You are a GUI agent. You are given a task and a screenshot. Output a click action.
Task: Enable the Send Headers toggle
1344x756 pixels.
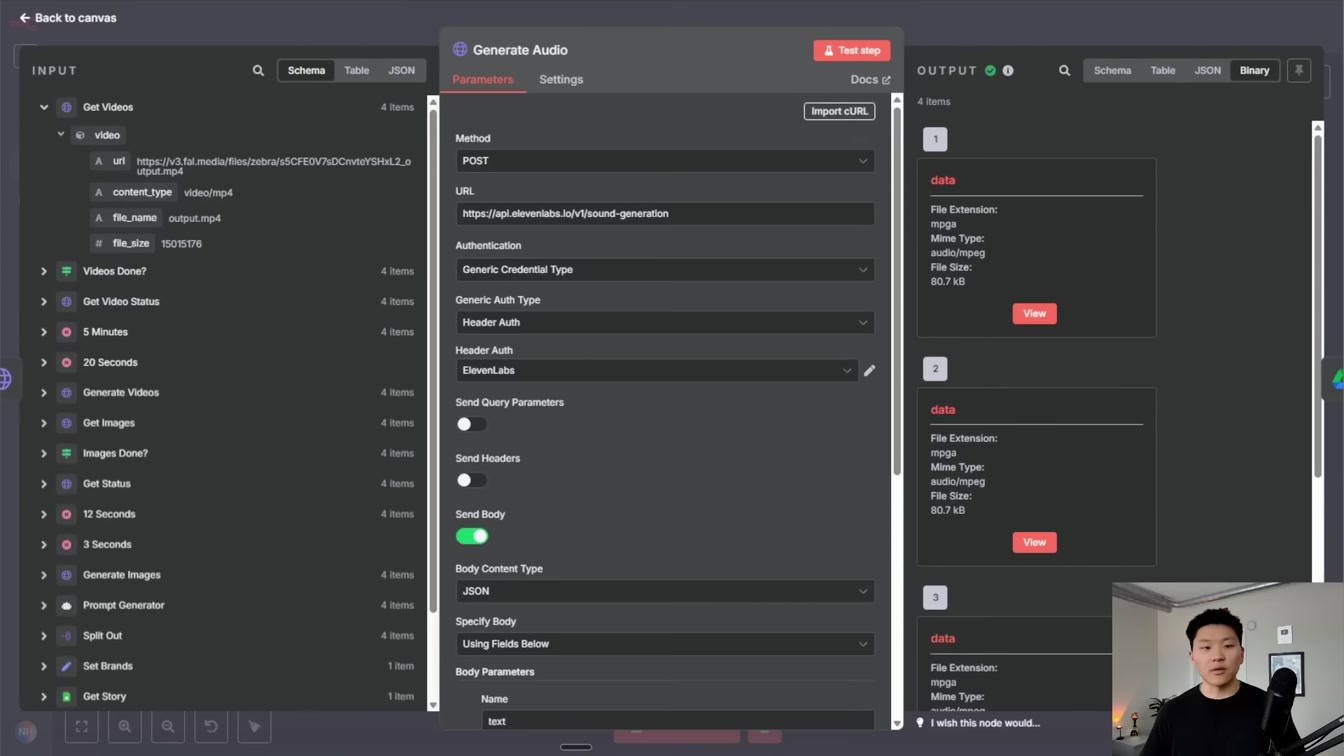[471, 480]
